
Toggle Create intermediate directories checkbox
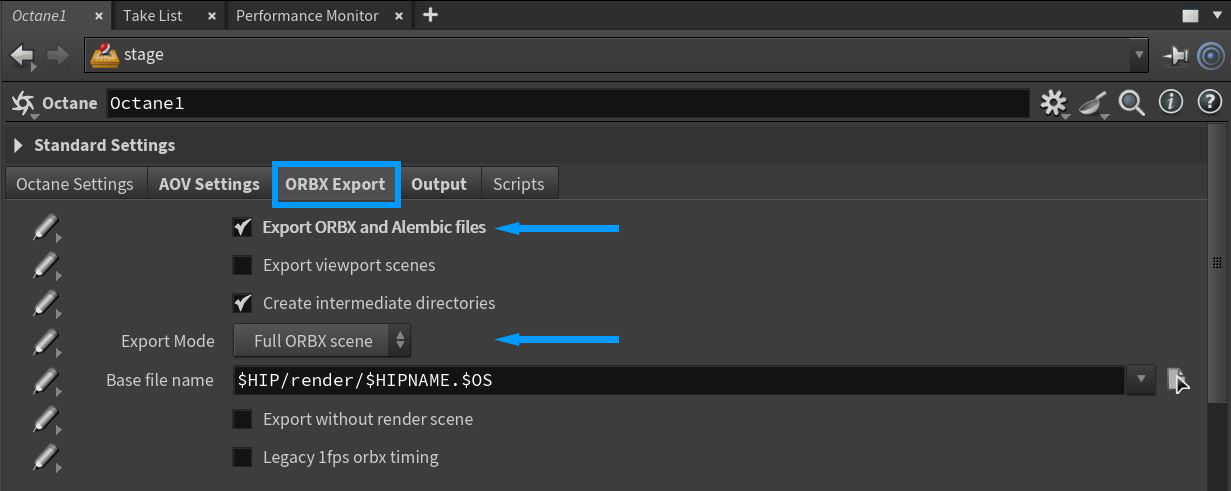(242, 303)
